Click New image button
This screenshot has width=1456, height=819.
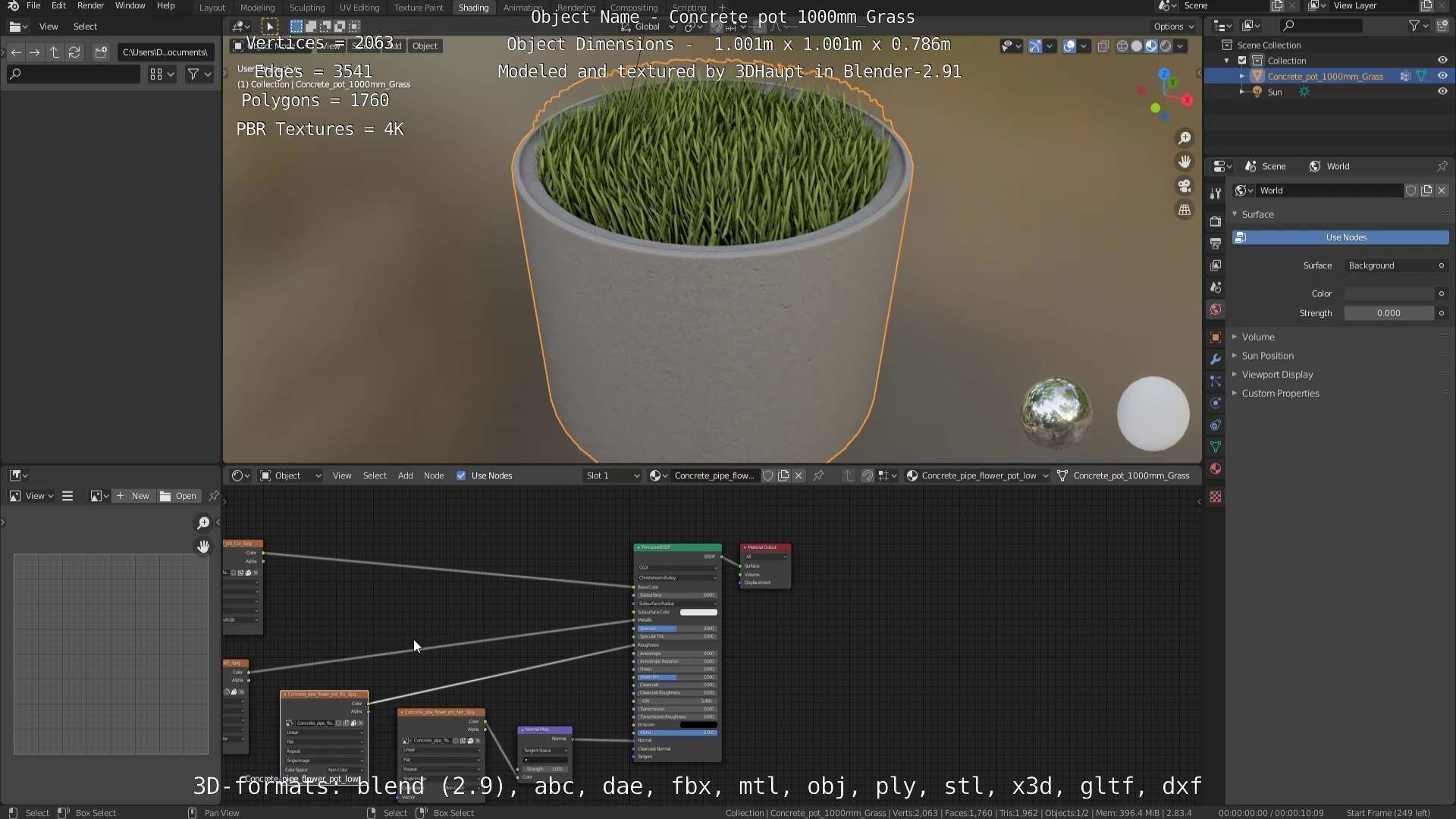pyautogui.click(x=133, y=496)
